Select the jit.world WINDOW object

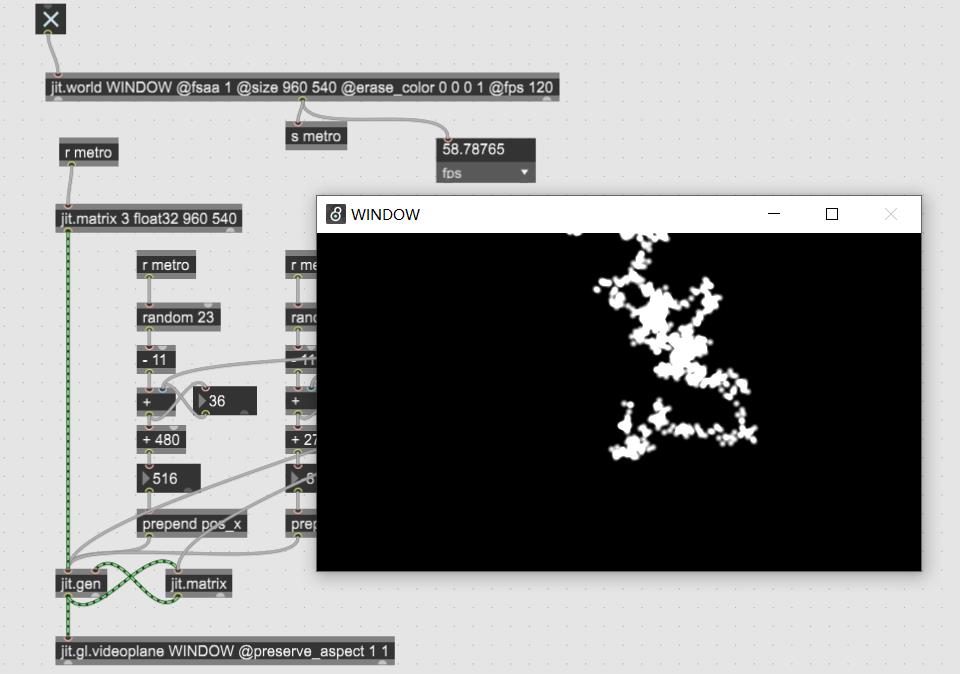click(x=301, y=88)
